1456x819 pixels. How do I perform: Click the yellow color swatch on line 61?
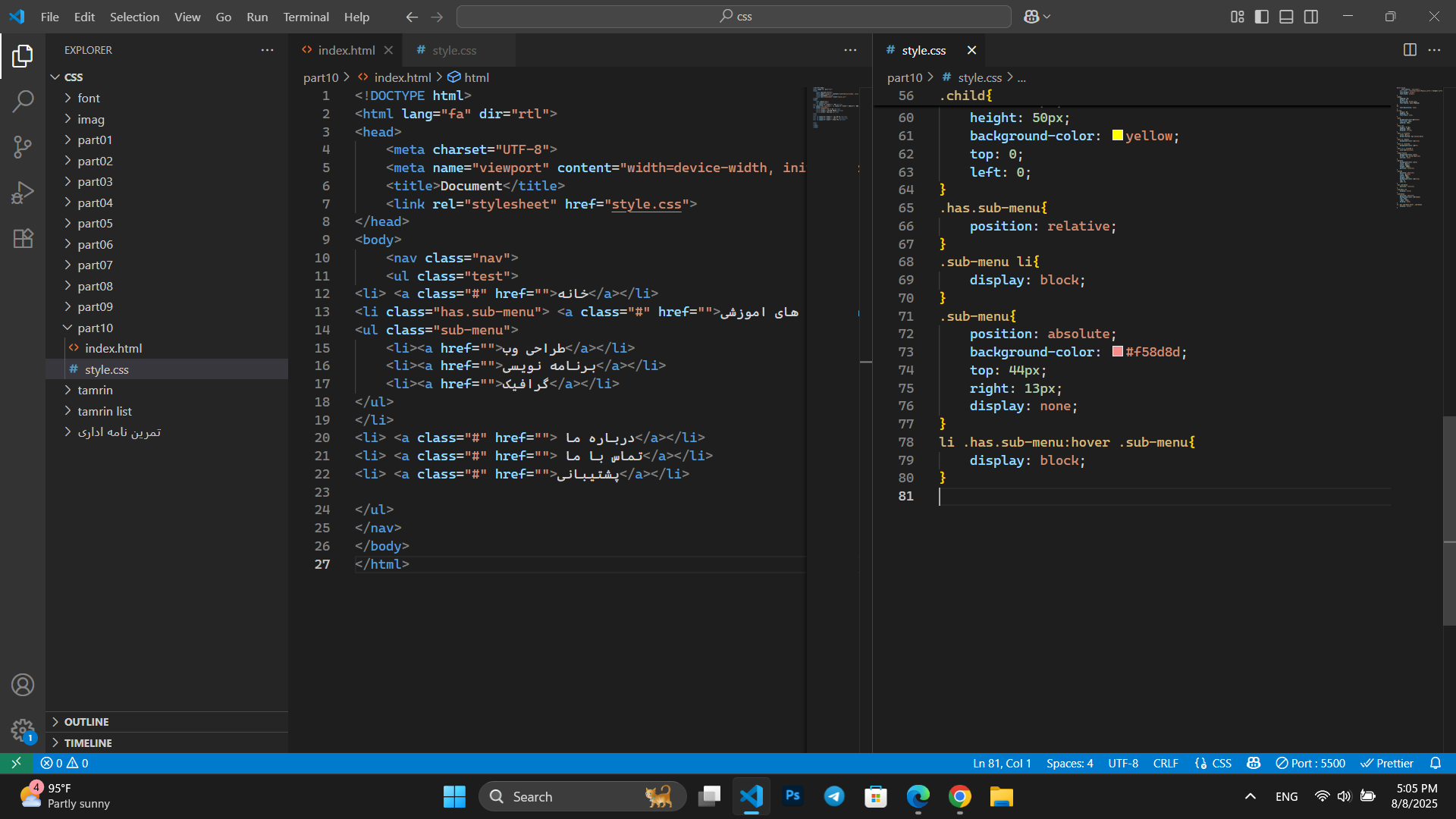[1117, 136]
